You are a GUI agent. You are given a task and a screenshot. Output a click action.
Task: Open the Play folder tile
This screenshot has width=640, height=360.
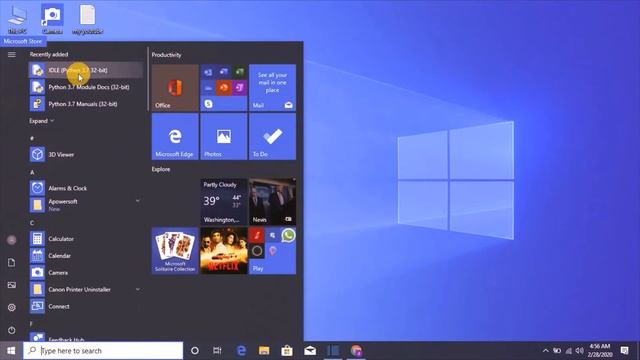(272, 251)
